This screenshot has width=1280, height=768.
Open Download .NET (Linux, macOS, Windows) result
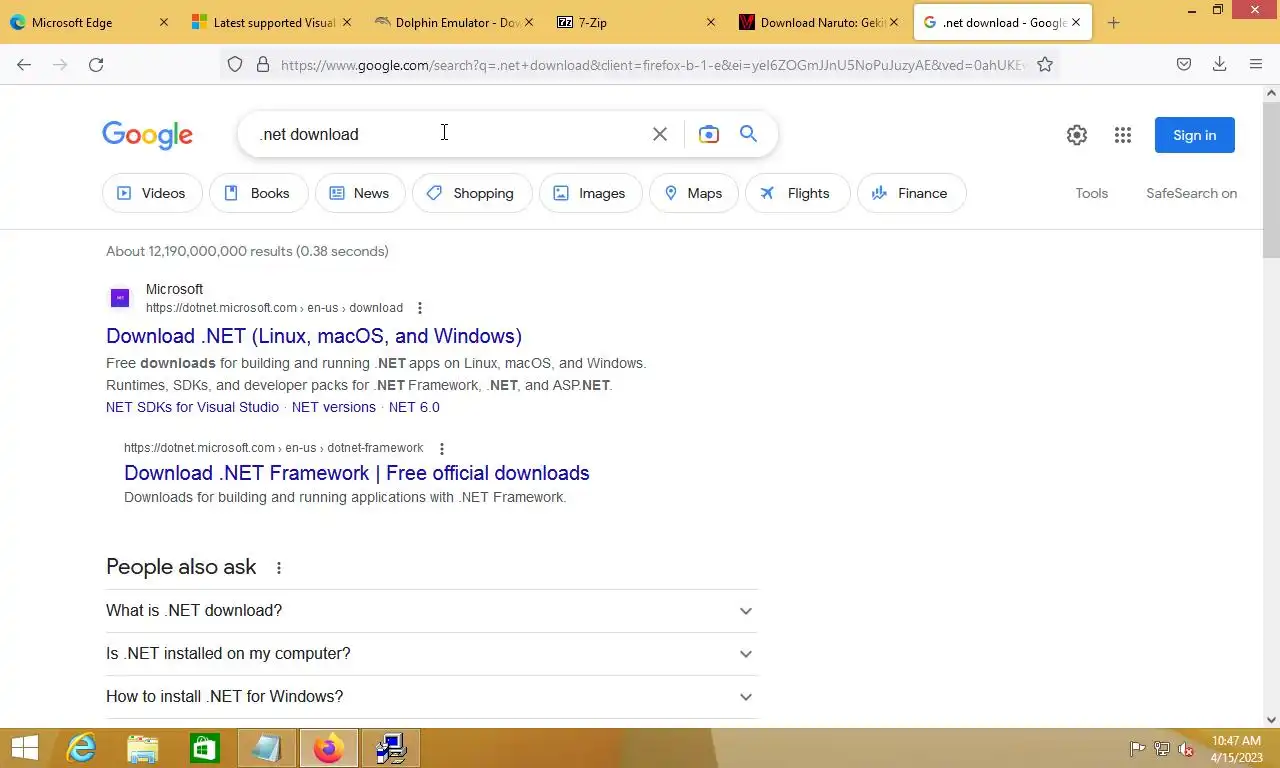click(314, 336)
